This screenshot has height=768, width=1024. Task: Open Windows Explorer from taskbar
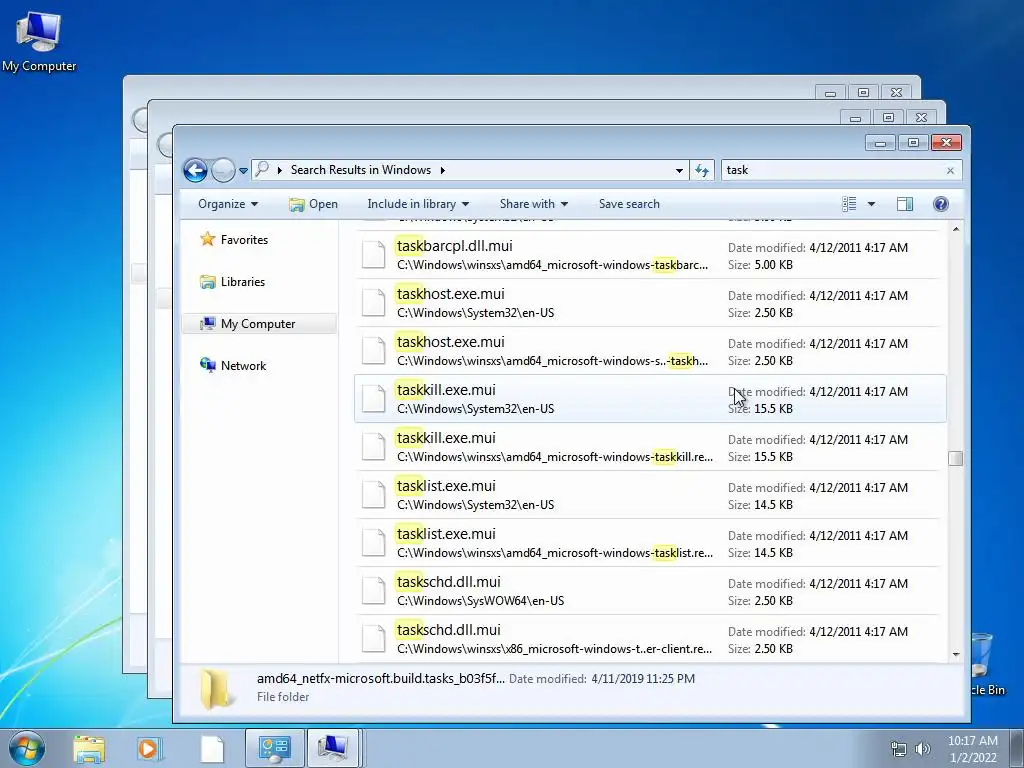pos(89,749)
